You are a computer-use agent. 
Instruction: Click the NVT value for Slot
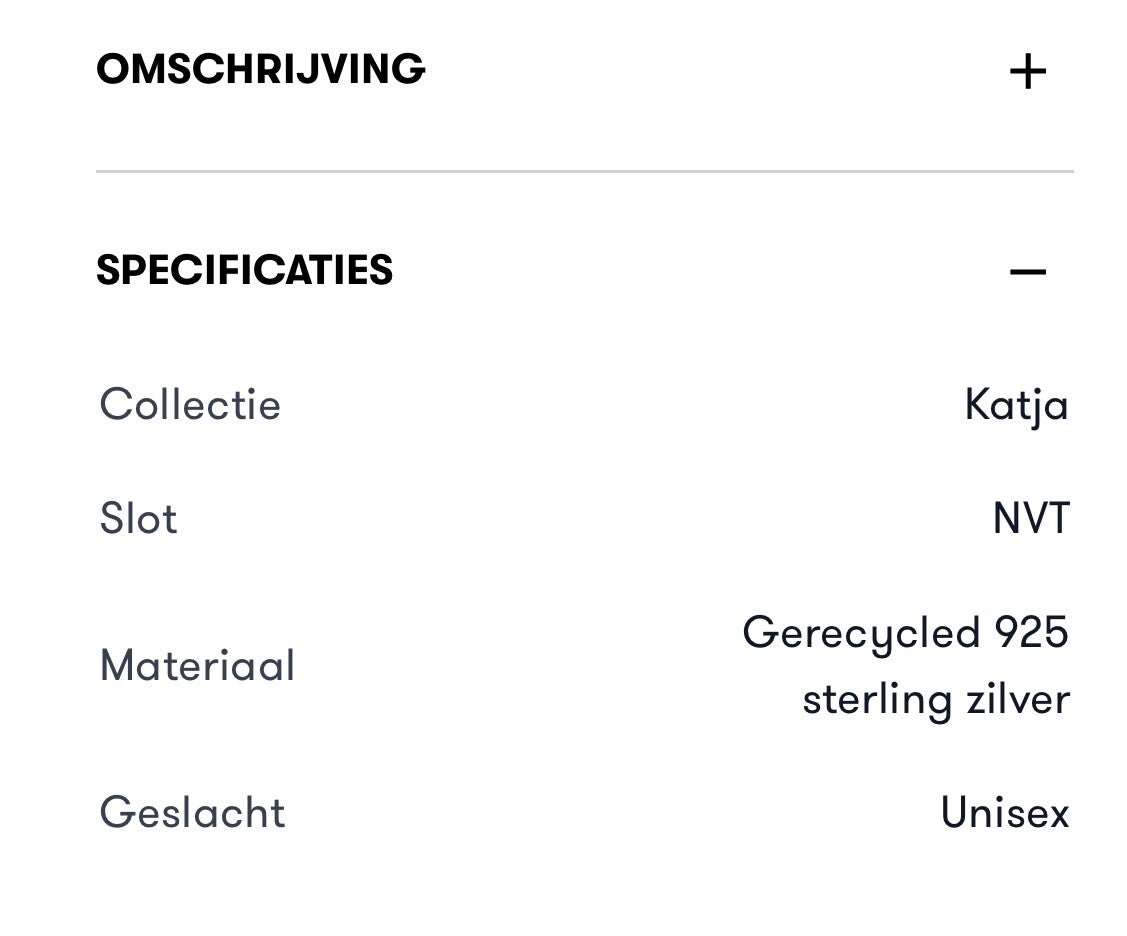tap(1031, 519)
